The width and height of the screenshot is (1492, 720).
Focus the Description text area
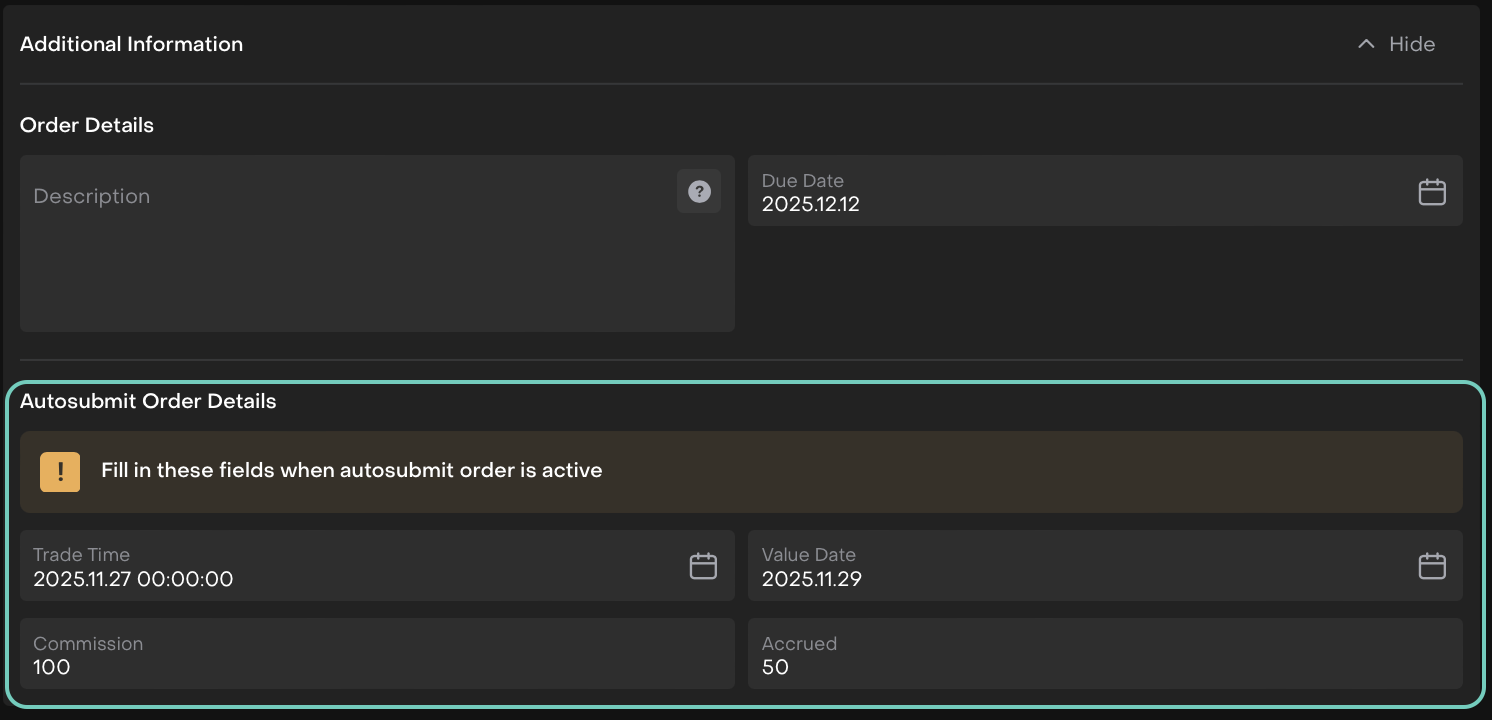click(x=350, y=260)
